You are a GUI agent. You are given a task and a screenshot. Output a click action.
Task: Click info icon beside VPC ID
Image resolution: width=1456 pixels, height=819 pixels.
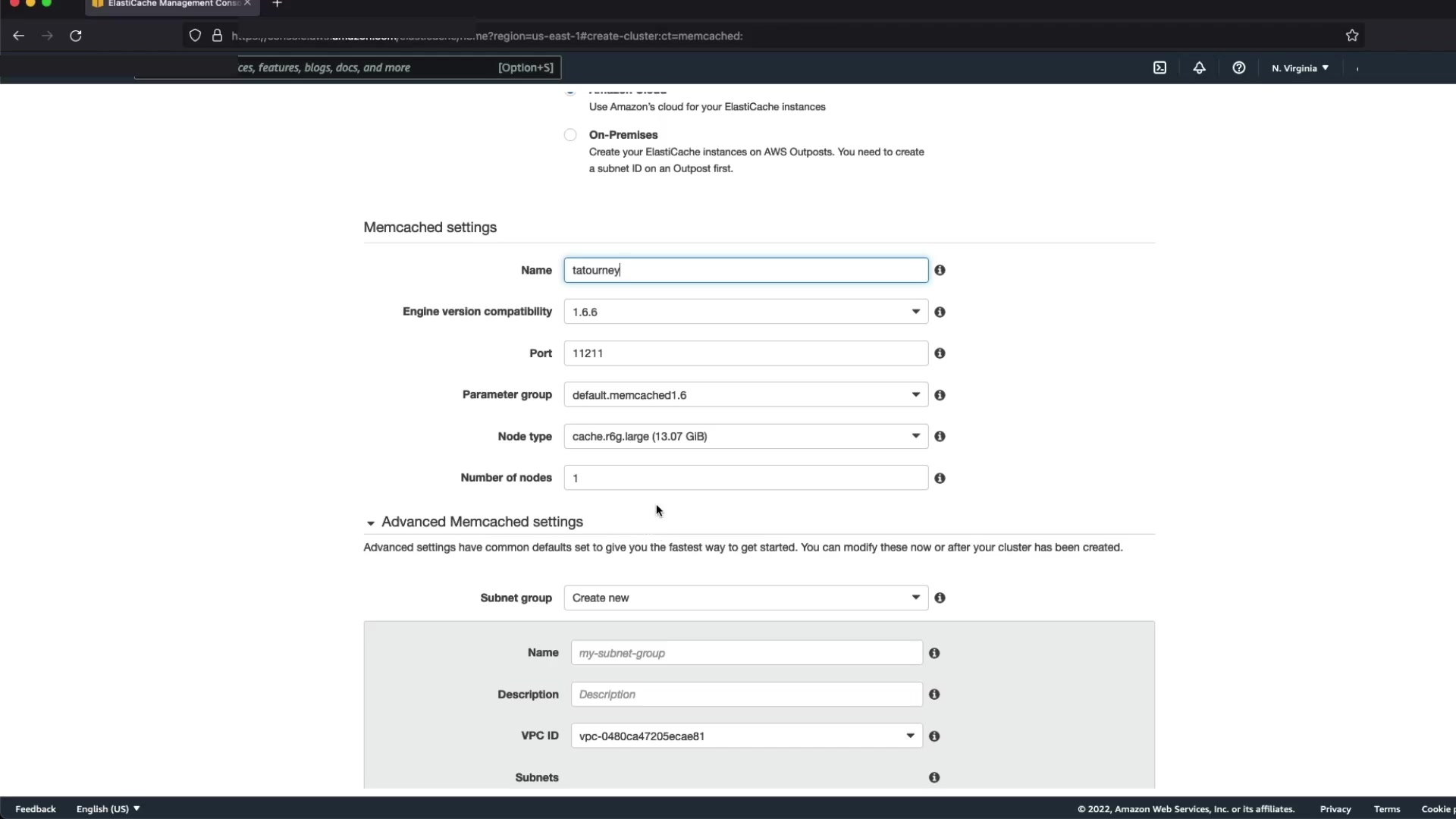(934, 736)
